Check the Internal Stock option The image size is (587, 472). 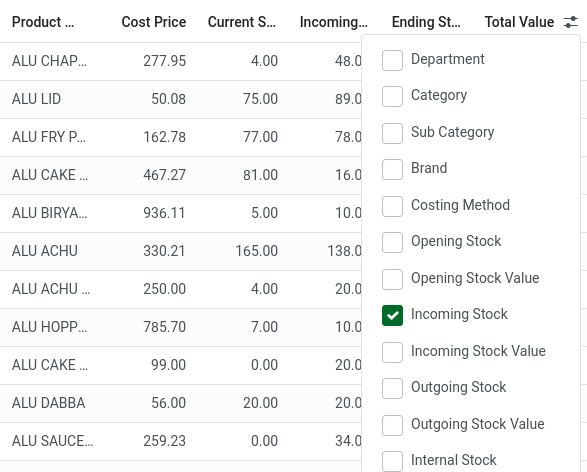(392, 461)
